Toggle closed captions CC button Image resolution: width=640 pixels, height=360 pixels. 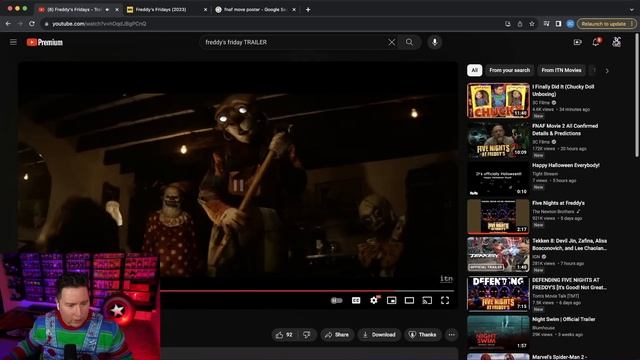click(x=356, y=300)
